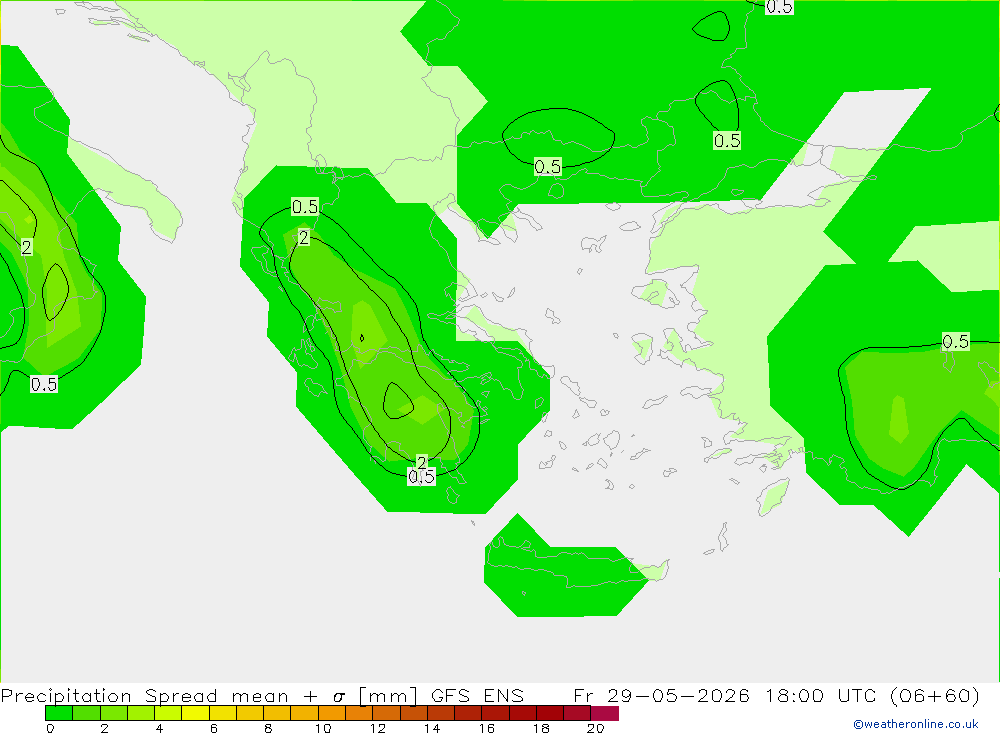The image size is (1000, 733).
Task: Click '0.5' label on wide oval contour north of Aegean
Action: pos(548,167)
